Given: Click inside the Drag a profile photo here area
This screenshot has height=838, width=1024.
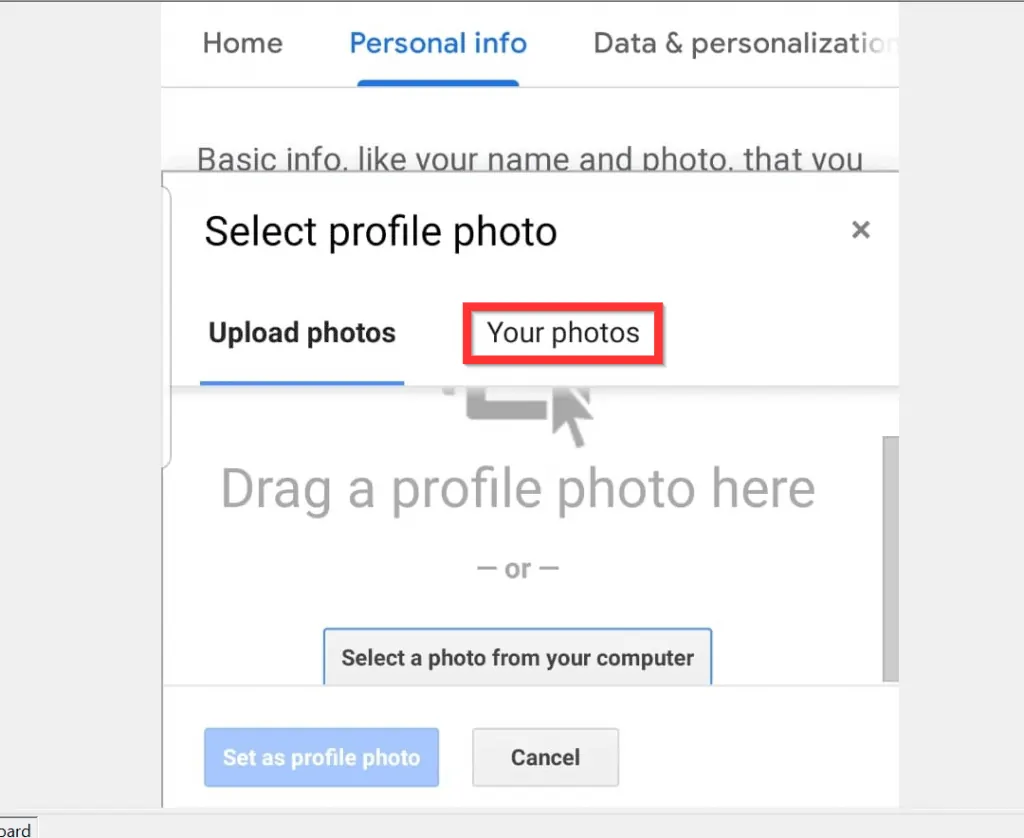Looking at the screenshot, I should click(517, 490).
